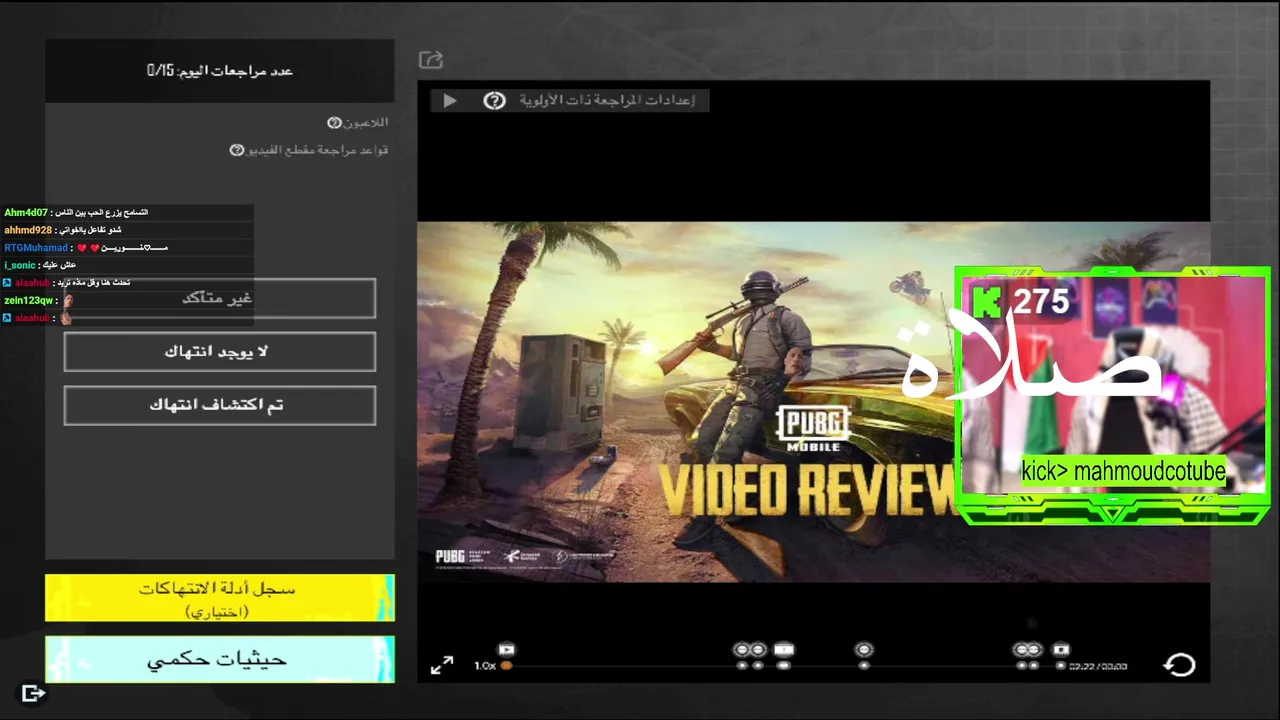This screenshot has width=1280, height=720.
Task: Click chat username Ahm4d07
Action: point(26,213)
